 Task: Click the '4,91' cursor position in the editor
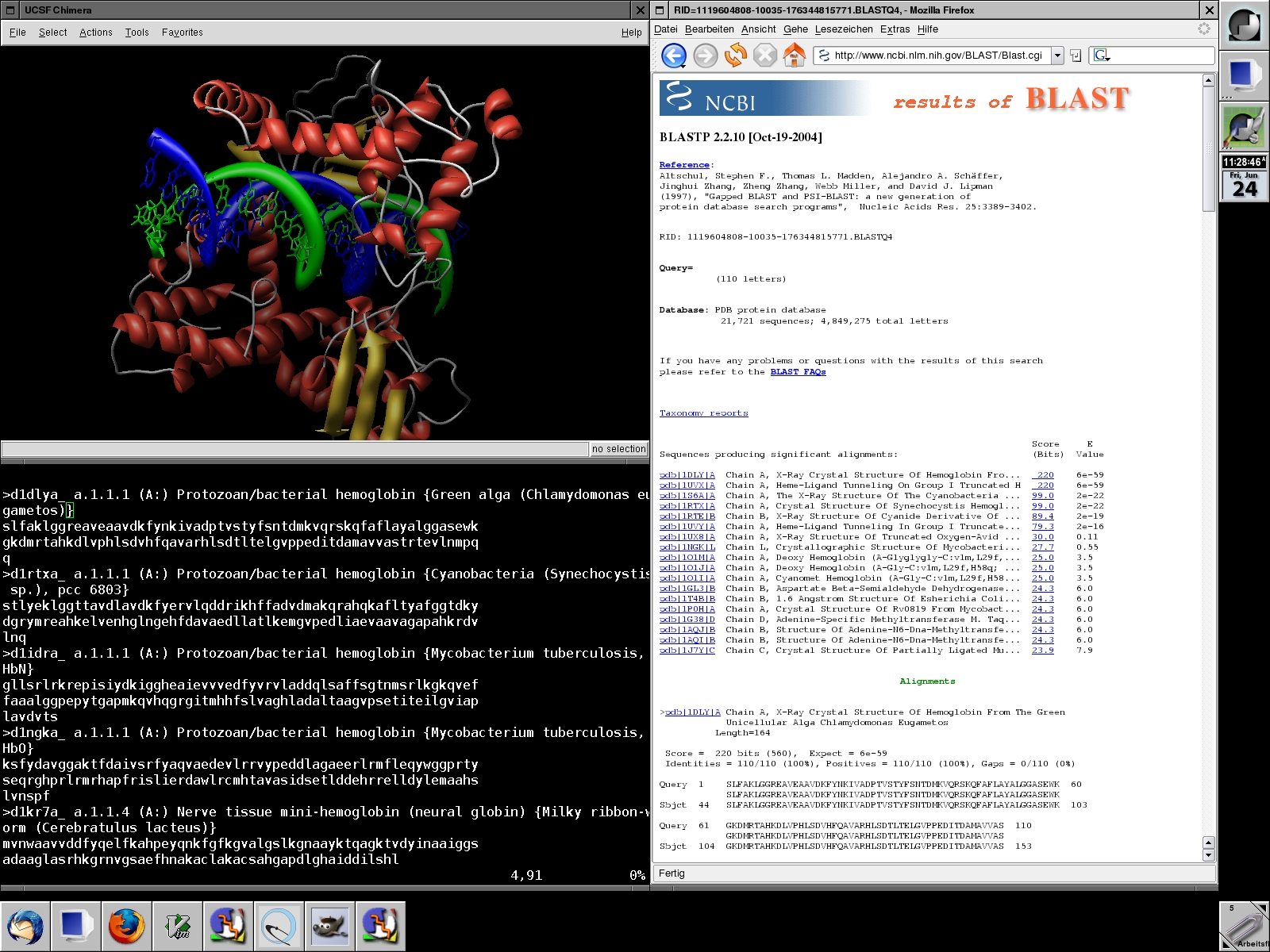tap(526, 875)
